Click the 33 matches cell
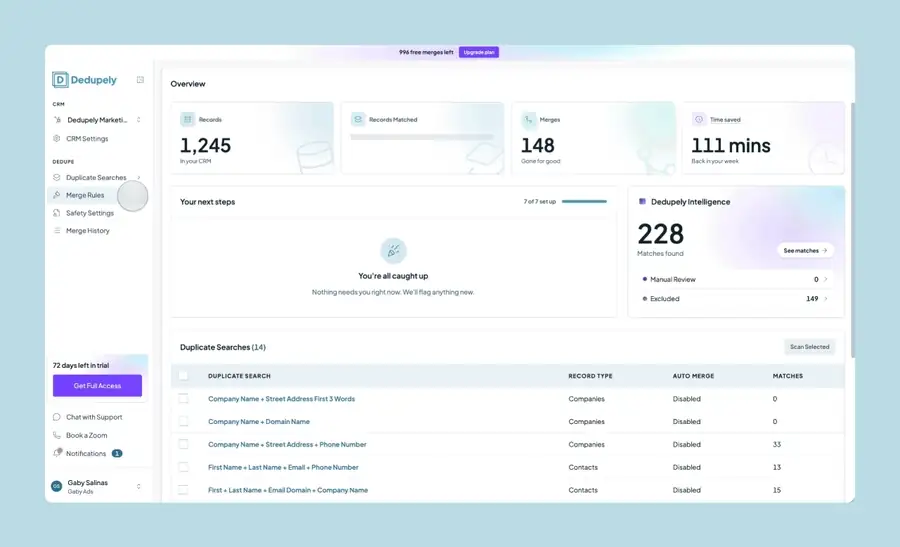The width and height of the screenshot is (900, 547). [x=777, y=444]
